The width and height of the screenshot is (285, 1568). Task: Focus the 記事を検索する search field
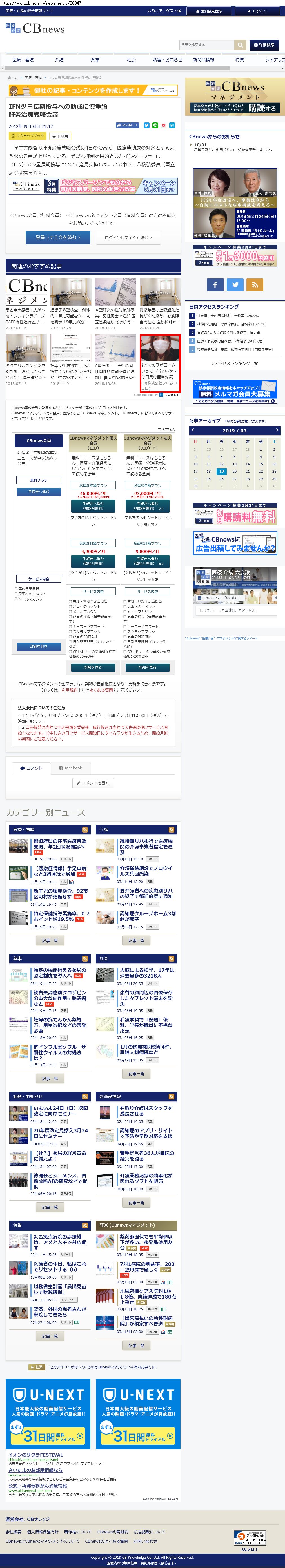[x=206, y=44]
